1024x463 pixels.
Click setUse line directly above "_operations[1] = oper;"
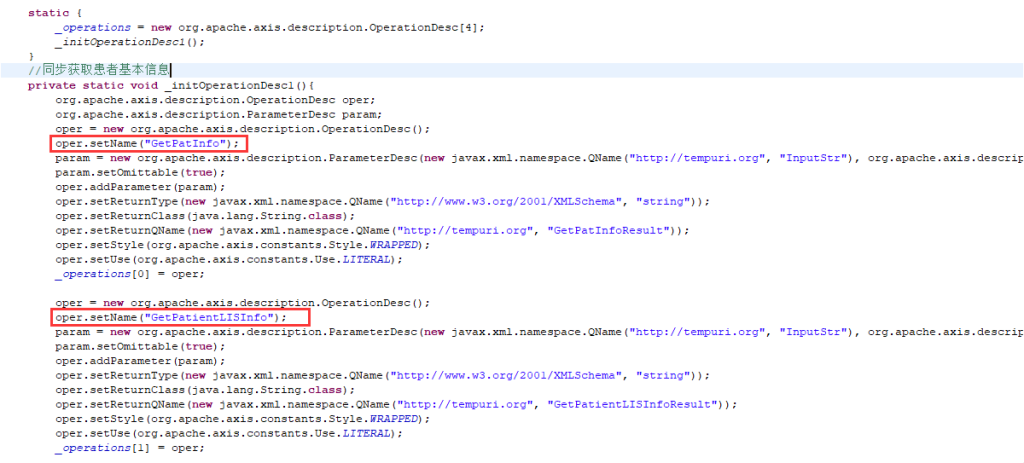[229, 434]
